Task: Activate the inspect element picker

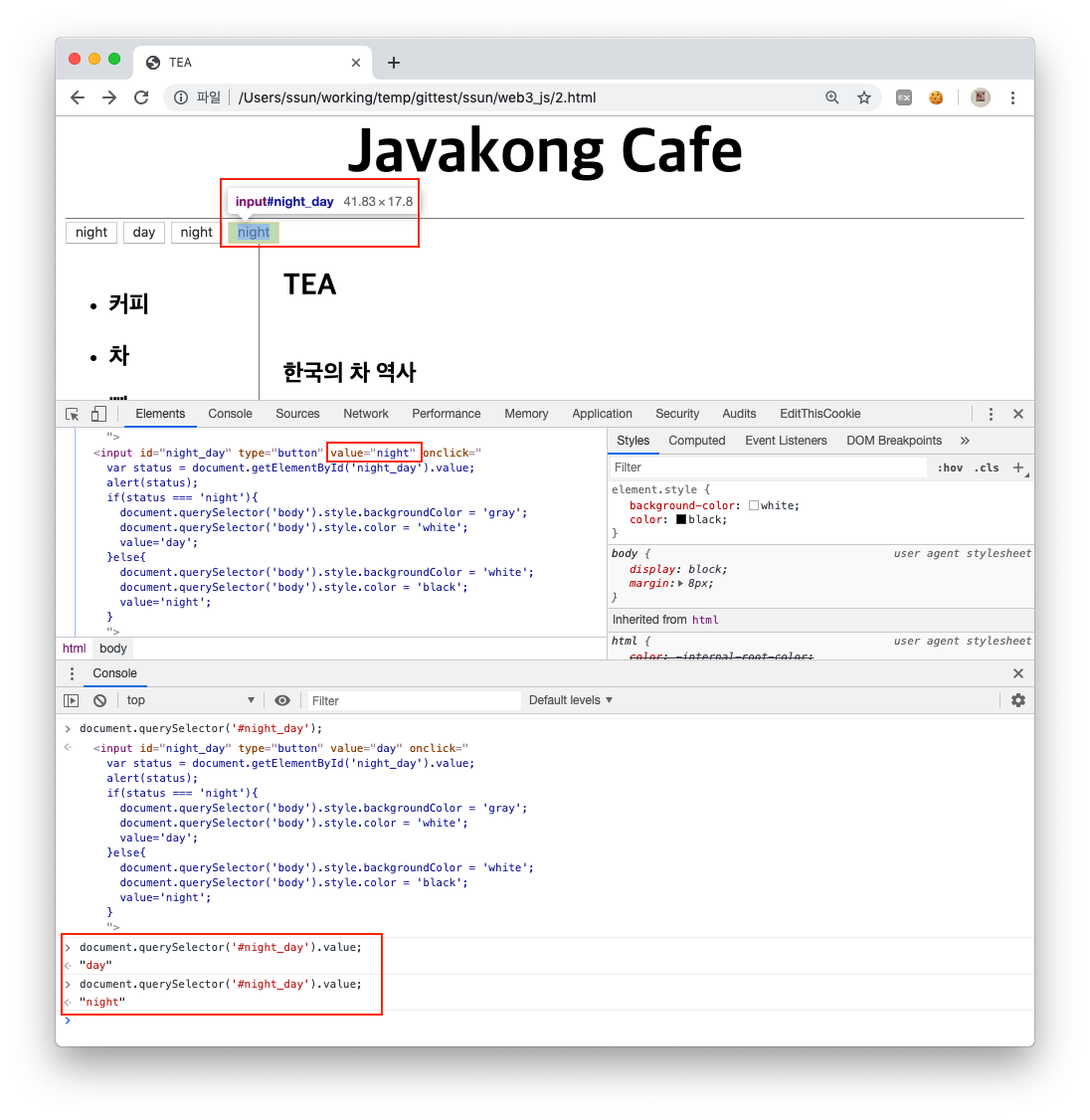Action: (x=73, y=415)
